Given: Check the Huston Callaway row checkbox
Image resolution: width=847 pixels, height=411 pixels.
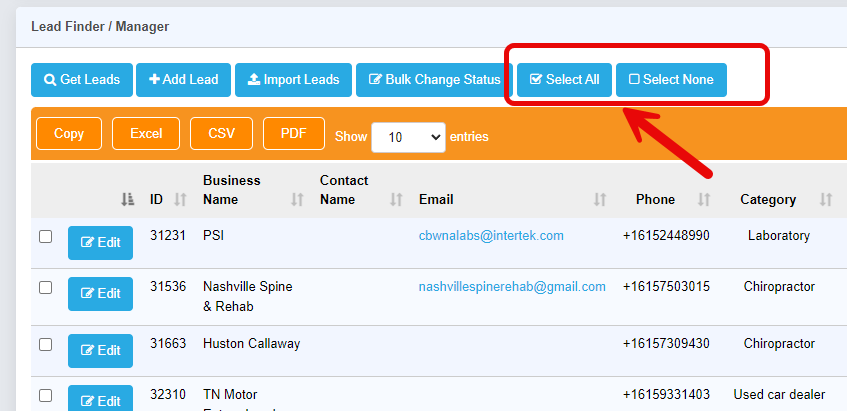Looking at the screenshot, I should click(45, 344).
